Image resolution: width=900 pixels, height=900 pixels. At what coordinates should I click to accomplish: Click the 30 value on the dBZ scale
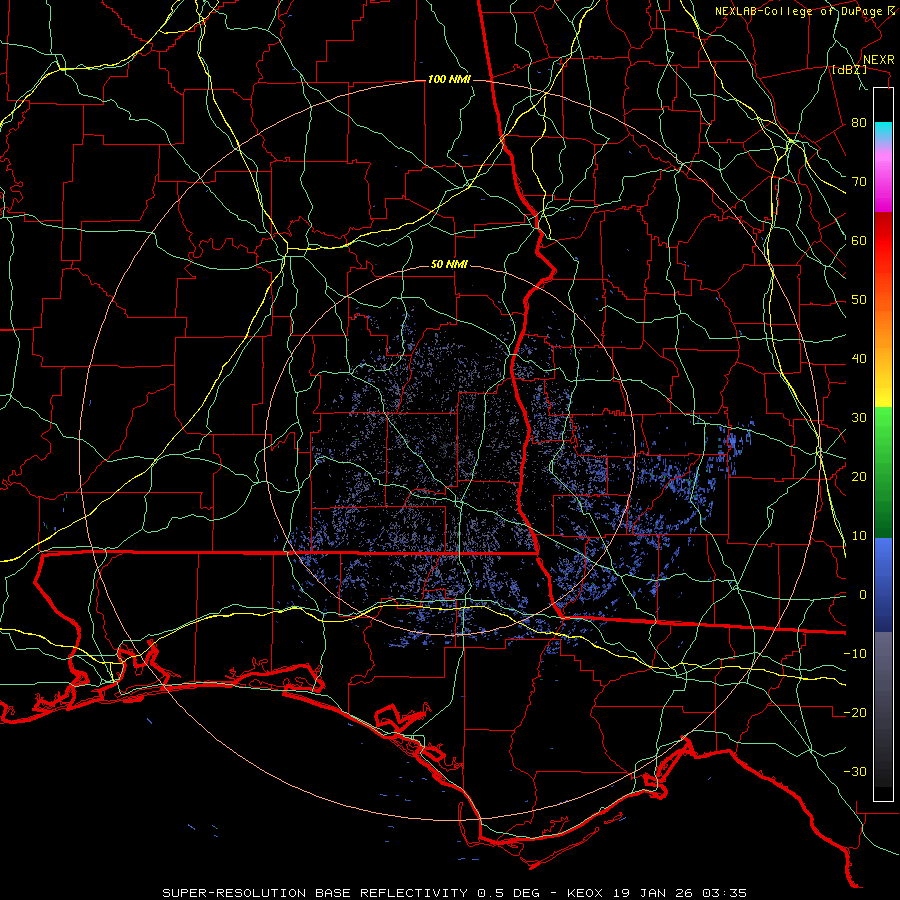pos(859,418)
